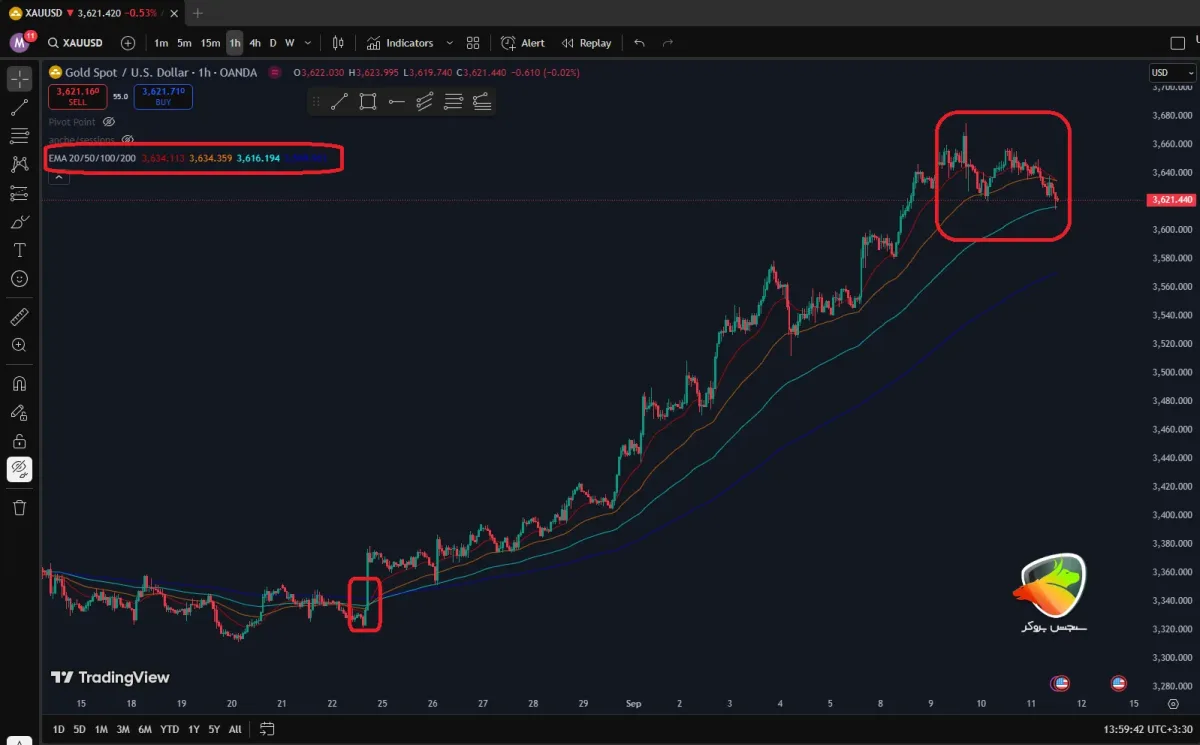Click the redo arrow
The height and width of the screenshot is (745, 1200).
tap(668, 43)
